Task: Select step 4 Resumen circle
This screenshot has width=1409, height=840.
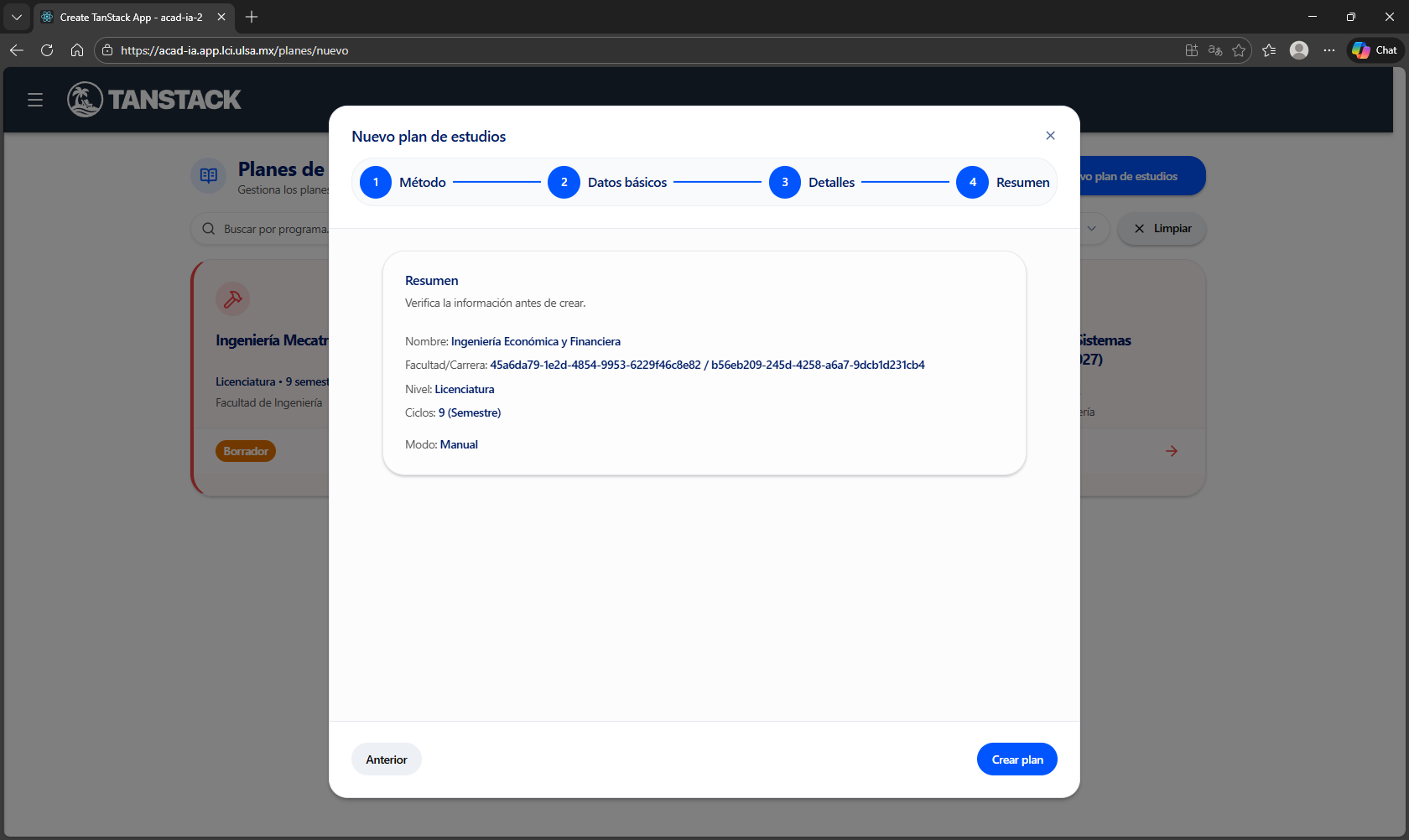Action: [x=972, y=183]
